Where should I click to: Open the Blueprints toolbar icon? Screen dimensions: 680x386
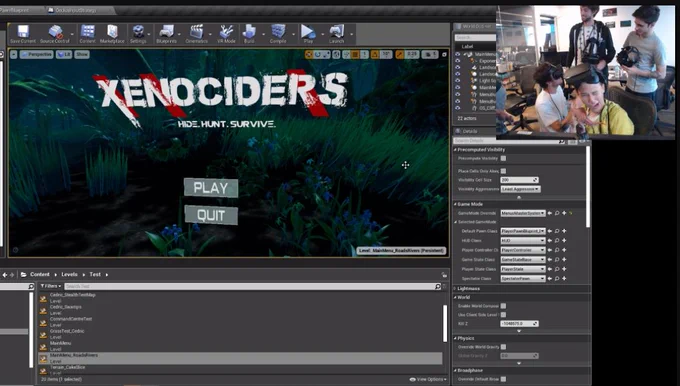click(167, 34)
